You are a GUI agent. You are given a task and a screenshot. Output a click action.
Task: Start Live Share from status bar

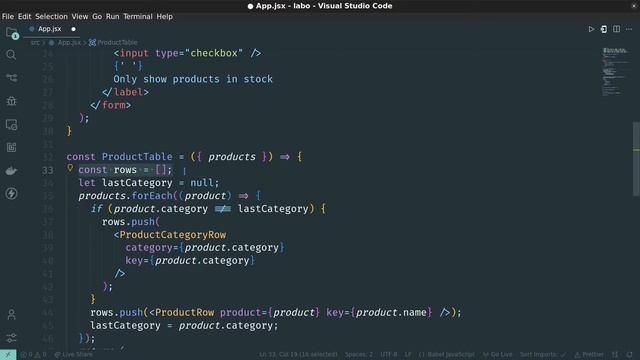pos(73,355)
